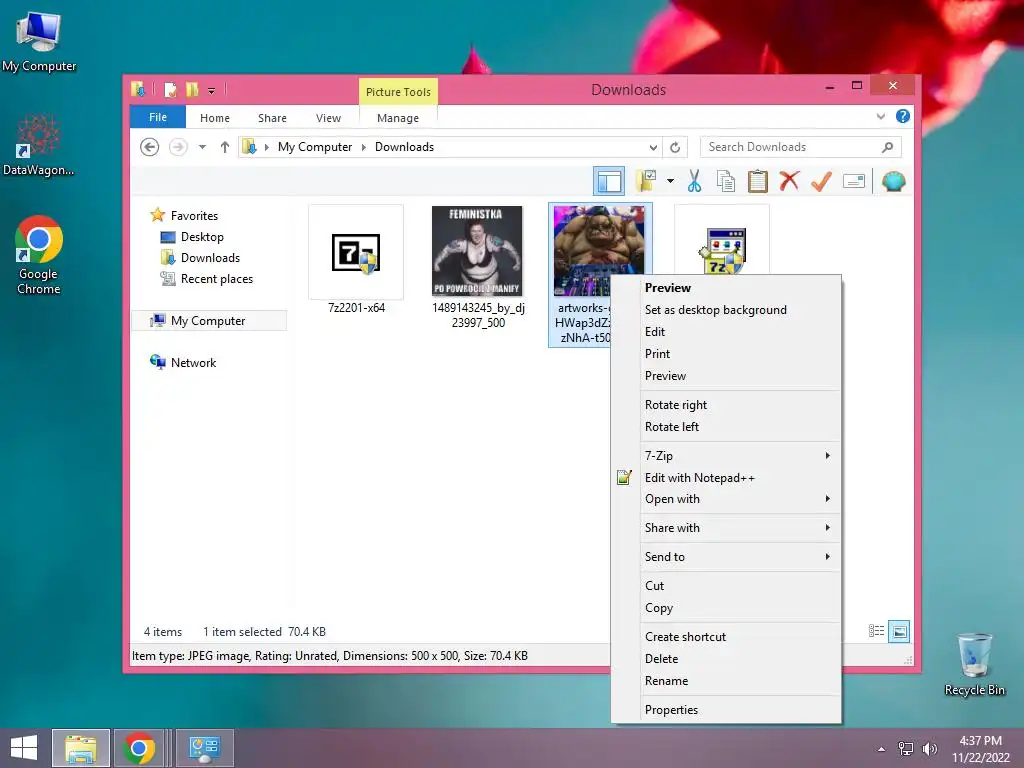Select Recent places under Favorites
Screen dimensions: 1024x768
tap(216, 279)
